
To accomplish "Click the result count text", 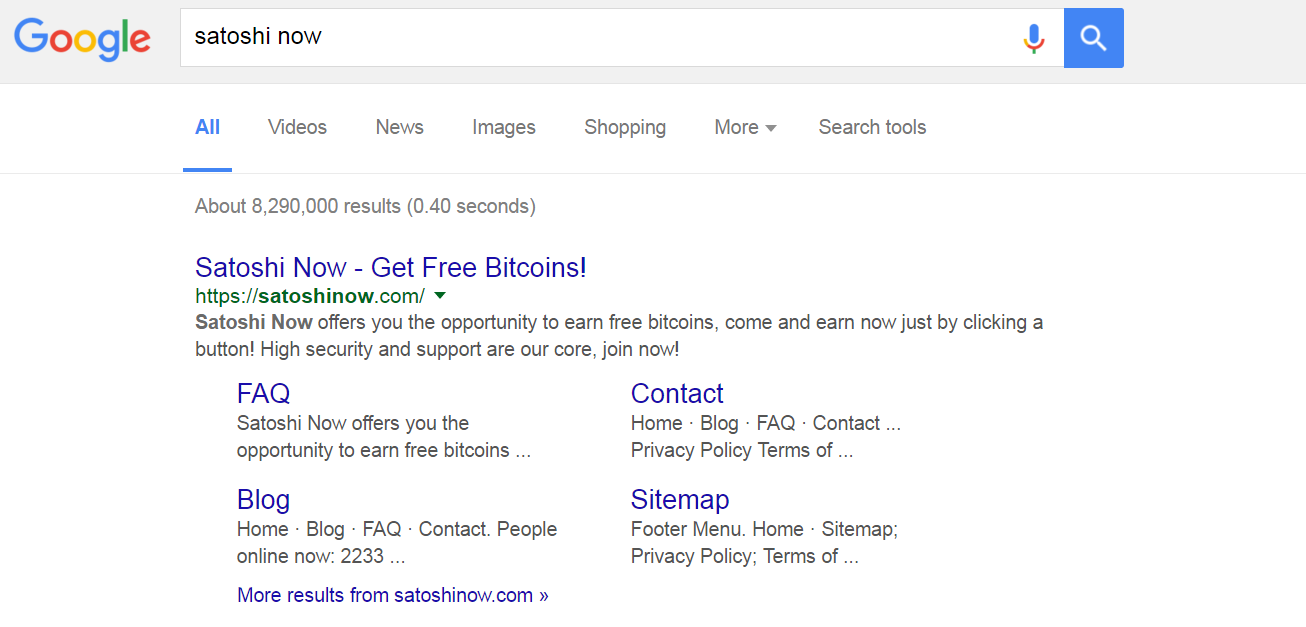I will click(x=365, y=206).
